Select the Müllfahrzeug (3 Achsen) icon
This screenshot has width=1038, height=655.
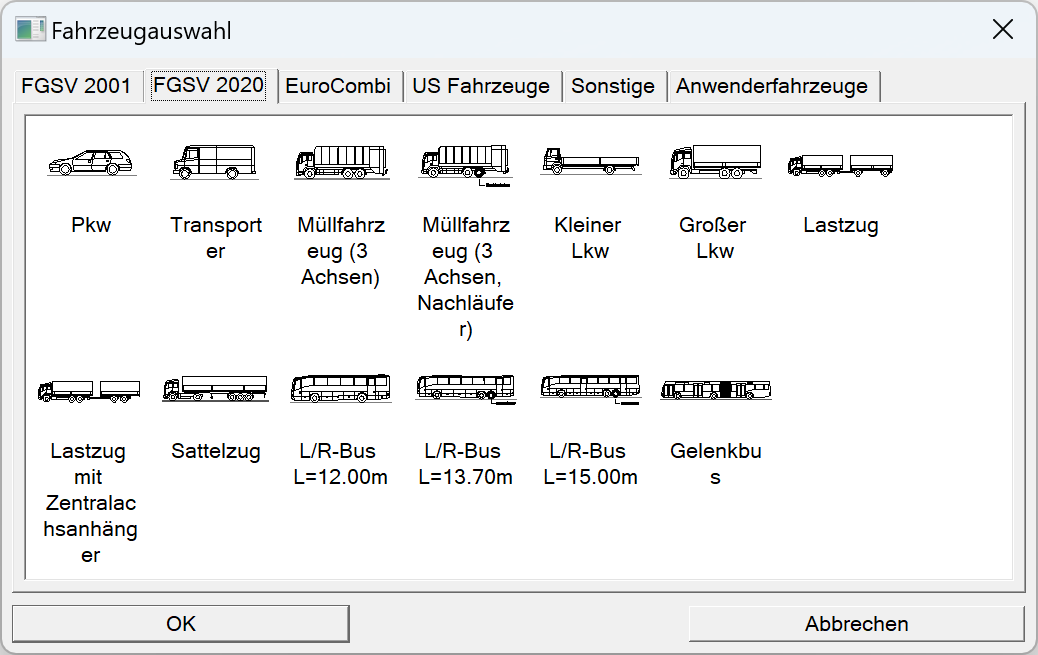tap(340, 160)
